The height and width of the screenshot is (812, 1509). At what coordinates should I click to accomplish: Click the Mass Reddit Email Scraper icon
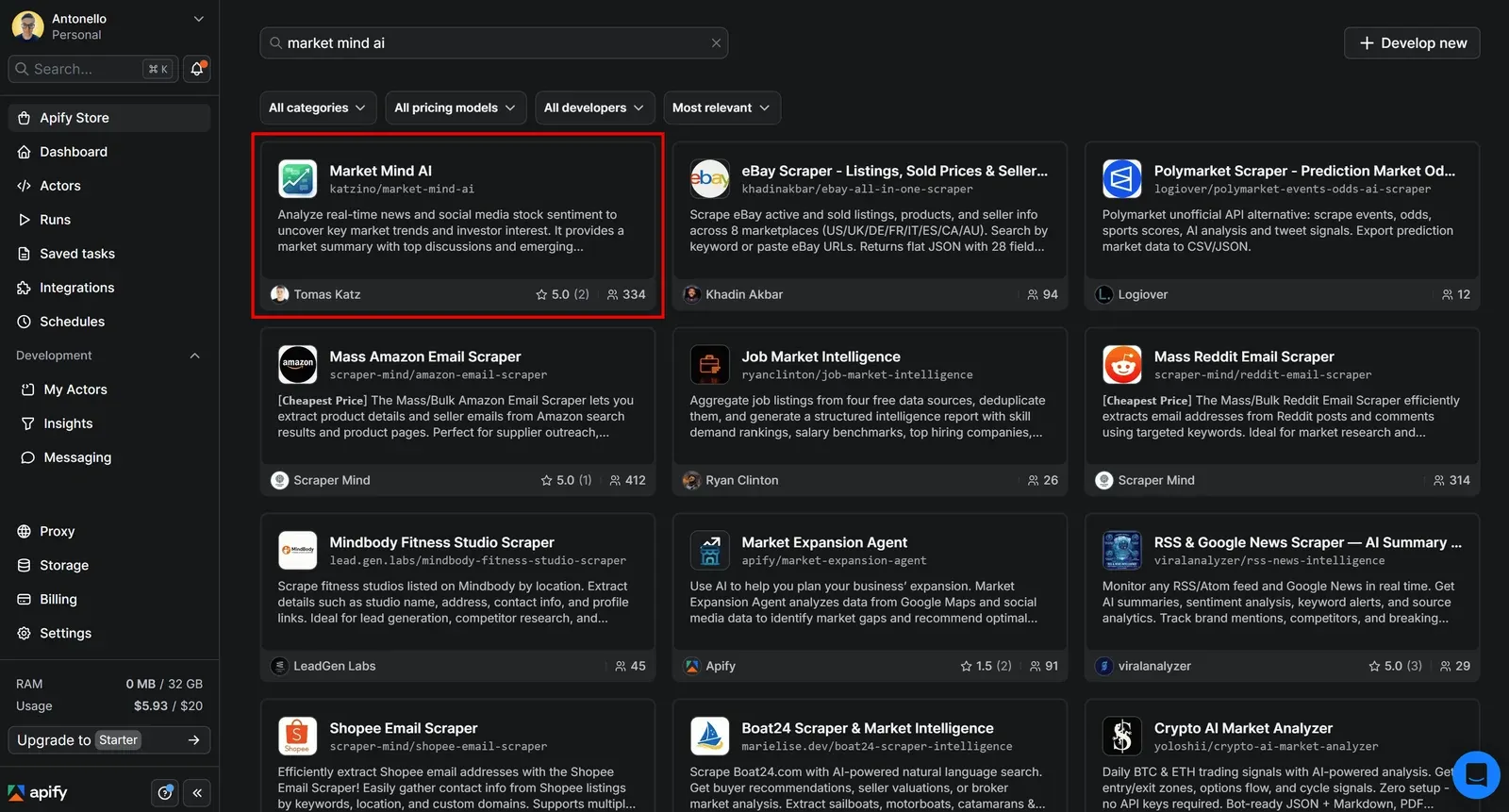click(x=1122, y=364)
